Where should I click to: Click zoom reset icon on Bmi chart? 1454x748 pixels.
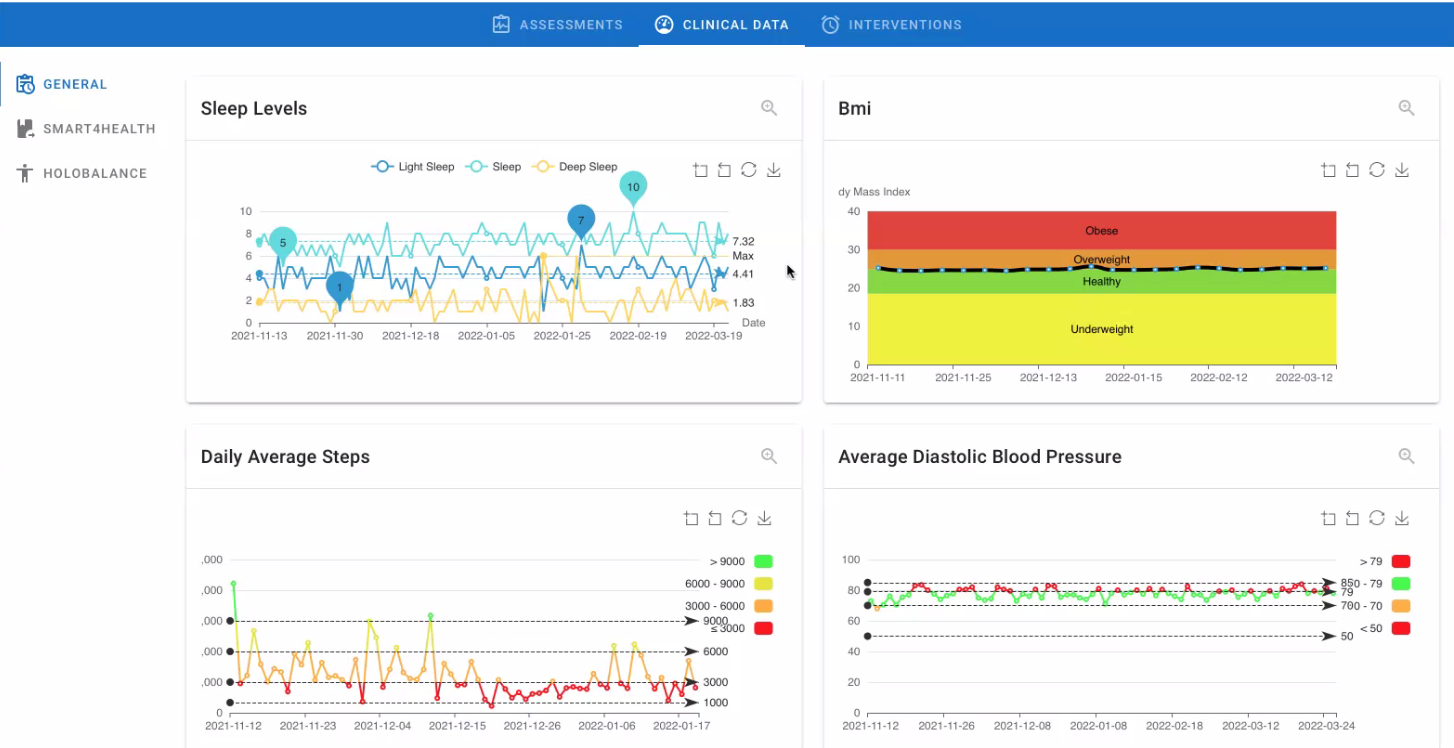[1352, 170]
